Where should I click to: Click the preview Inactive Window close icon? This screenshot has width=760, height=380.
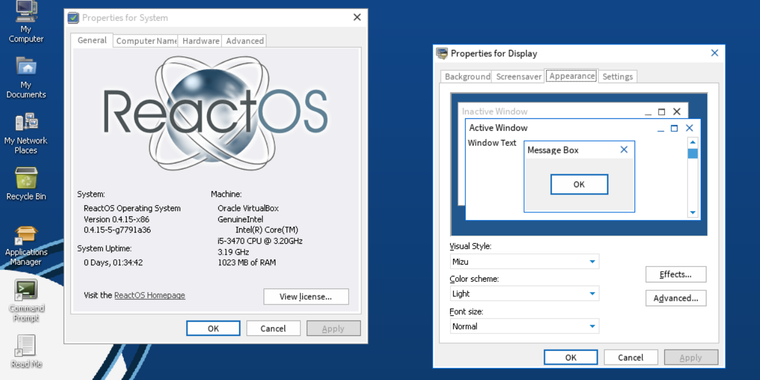pos(677,112)
